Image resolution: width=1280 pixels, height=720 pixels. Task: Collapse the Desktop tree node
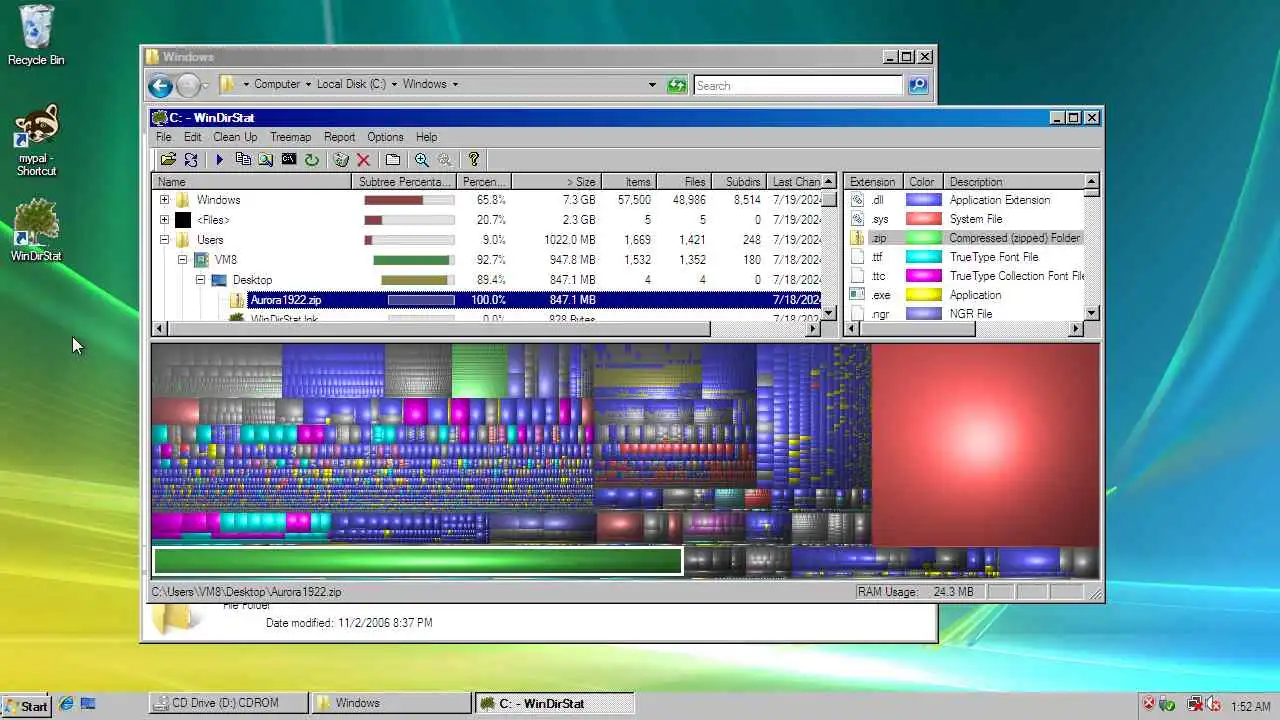(x=200, y=280)
